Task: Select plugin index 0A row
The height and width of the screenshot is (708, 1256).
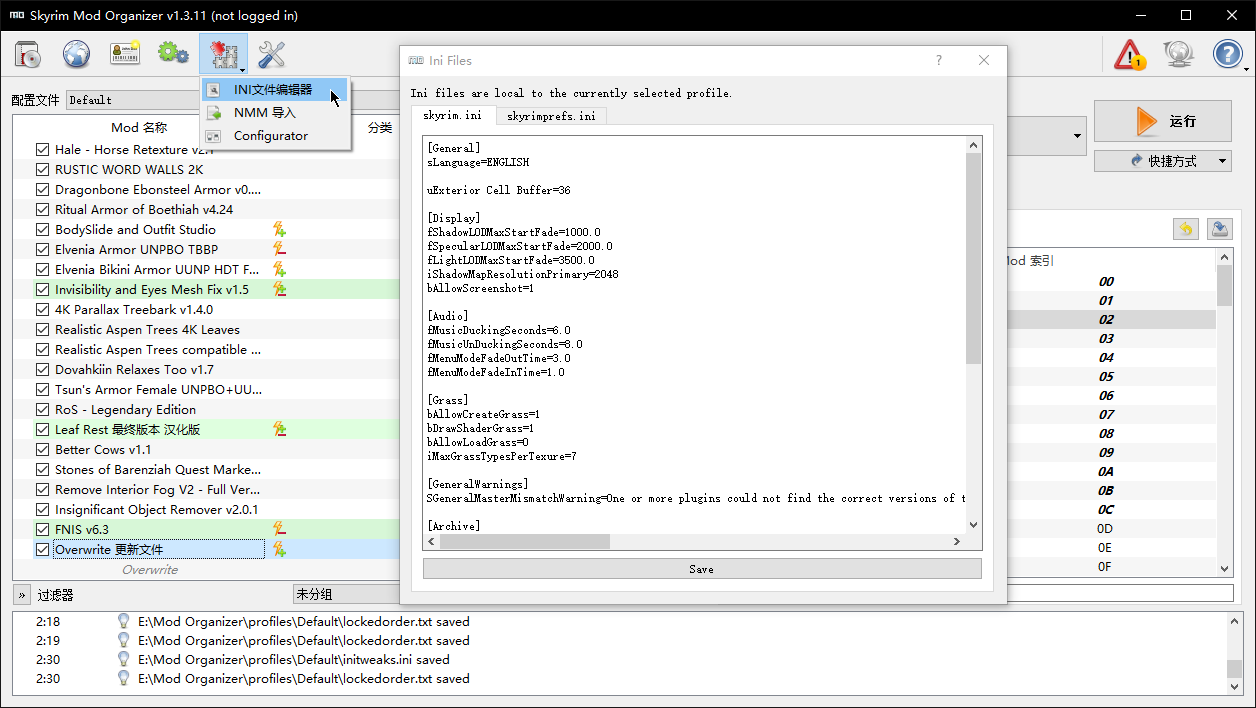Action: (x=1107, y=471)
